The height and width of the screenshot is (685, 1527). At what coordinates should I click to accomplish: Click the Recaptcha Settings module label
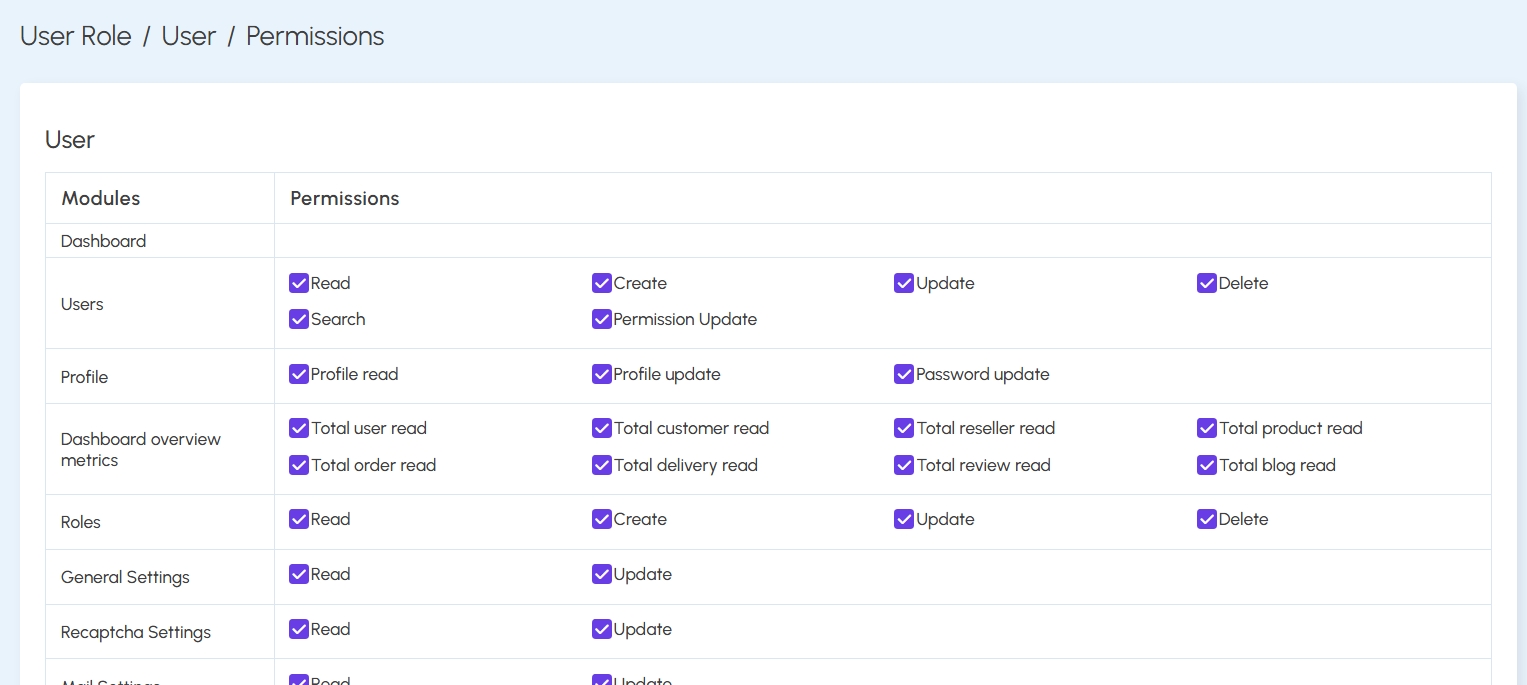136,632
